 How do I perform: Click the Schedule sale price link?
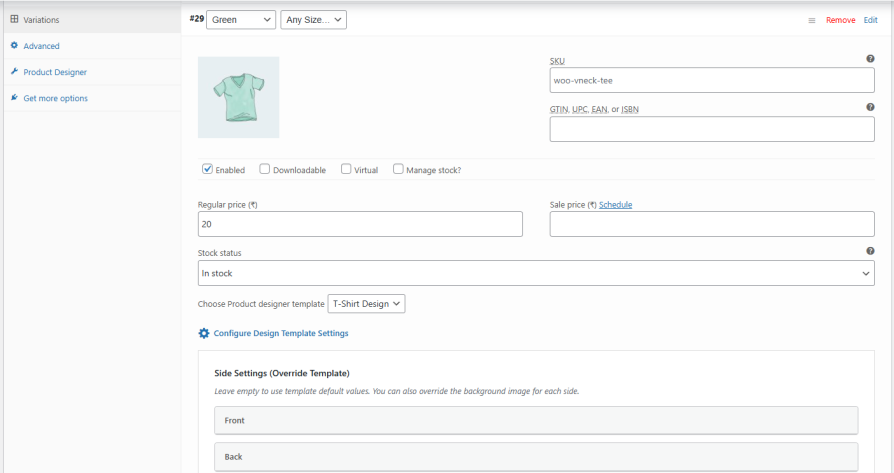click(615, 205)
